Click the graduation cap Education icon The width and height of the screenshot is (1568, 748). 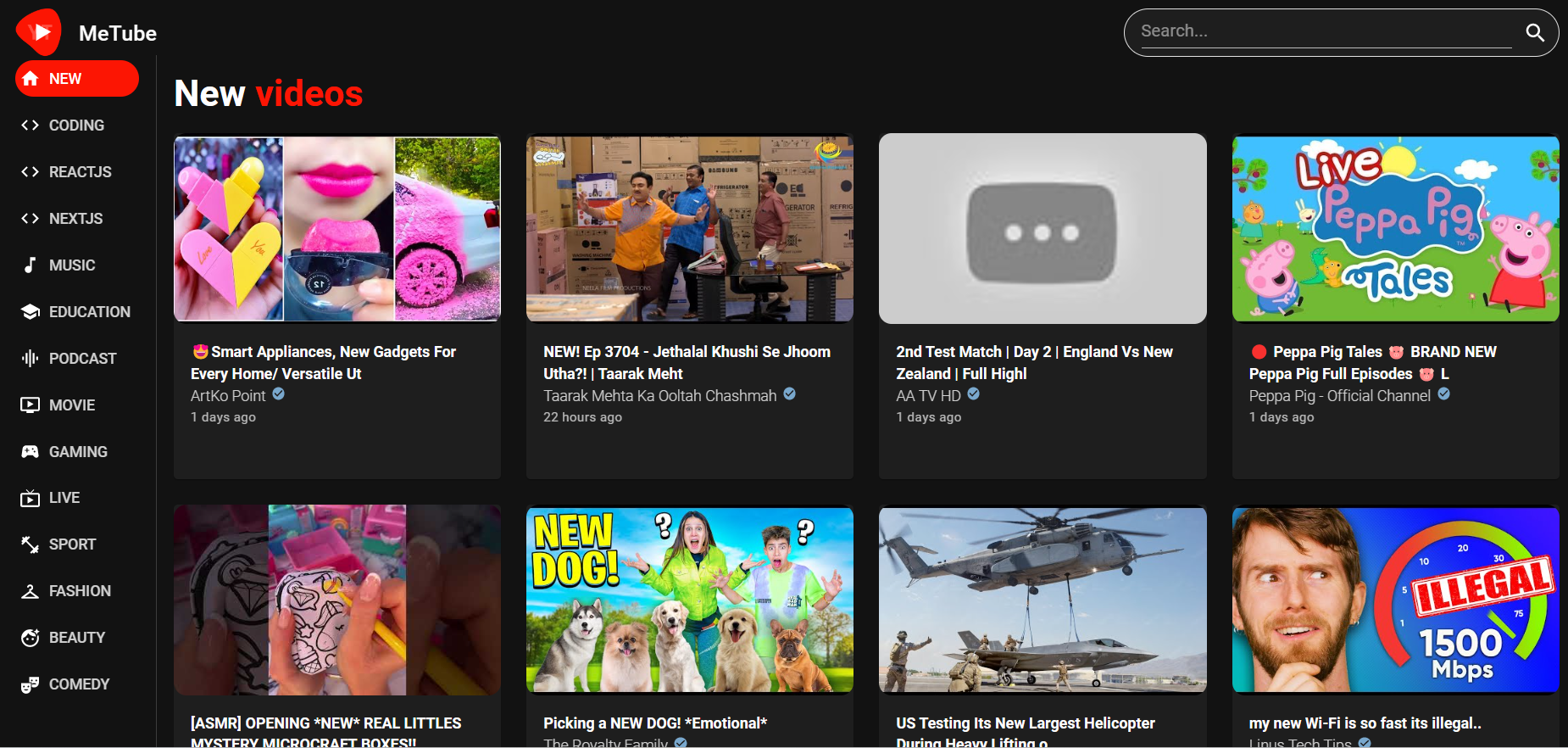[x=31, y=312]
